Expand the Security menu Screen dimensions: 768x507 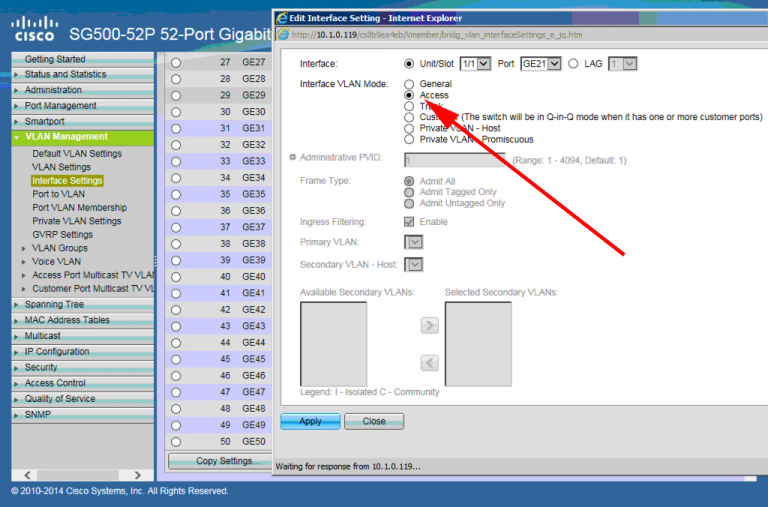tap(16, 367)
